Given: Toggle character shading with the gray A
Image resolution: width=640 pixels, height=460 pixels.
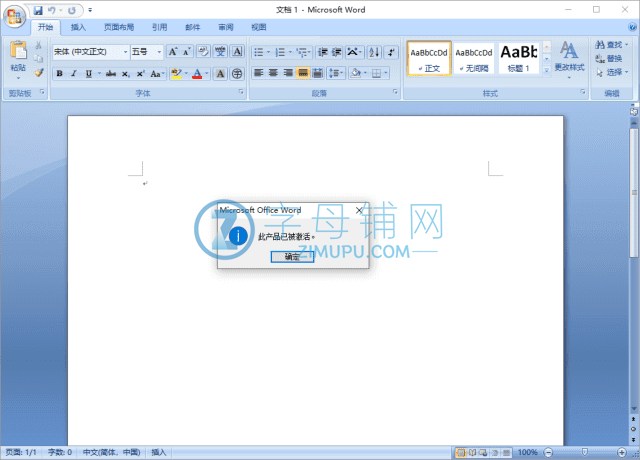Looking at the screenshot, I should tap(220, 73).
